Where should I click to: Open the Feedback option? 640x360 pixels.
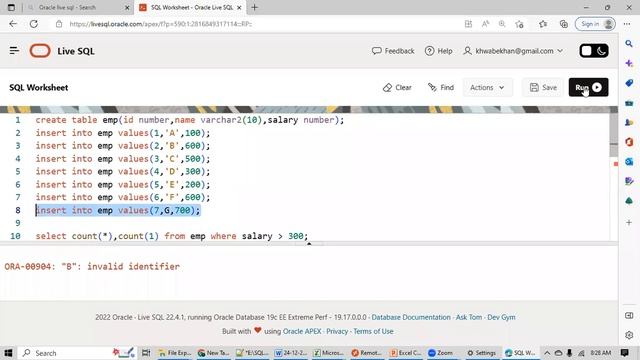393,51
